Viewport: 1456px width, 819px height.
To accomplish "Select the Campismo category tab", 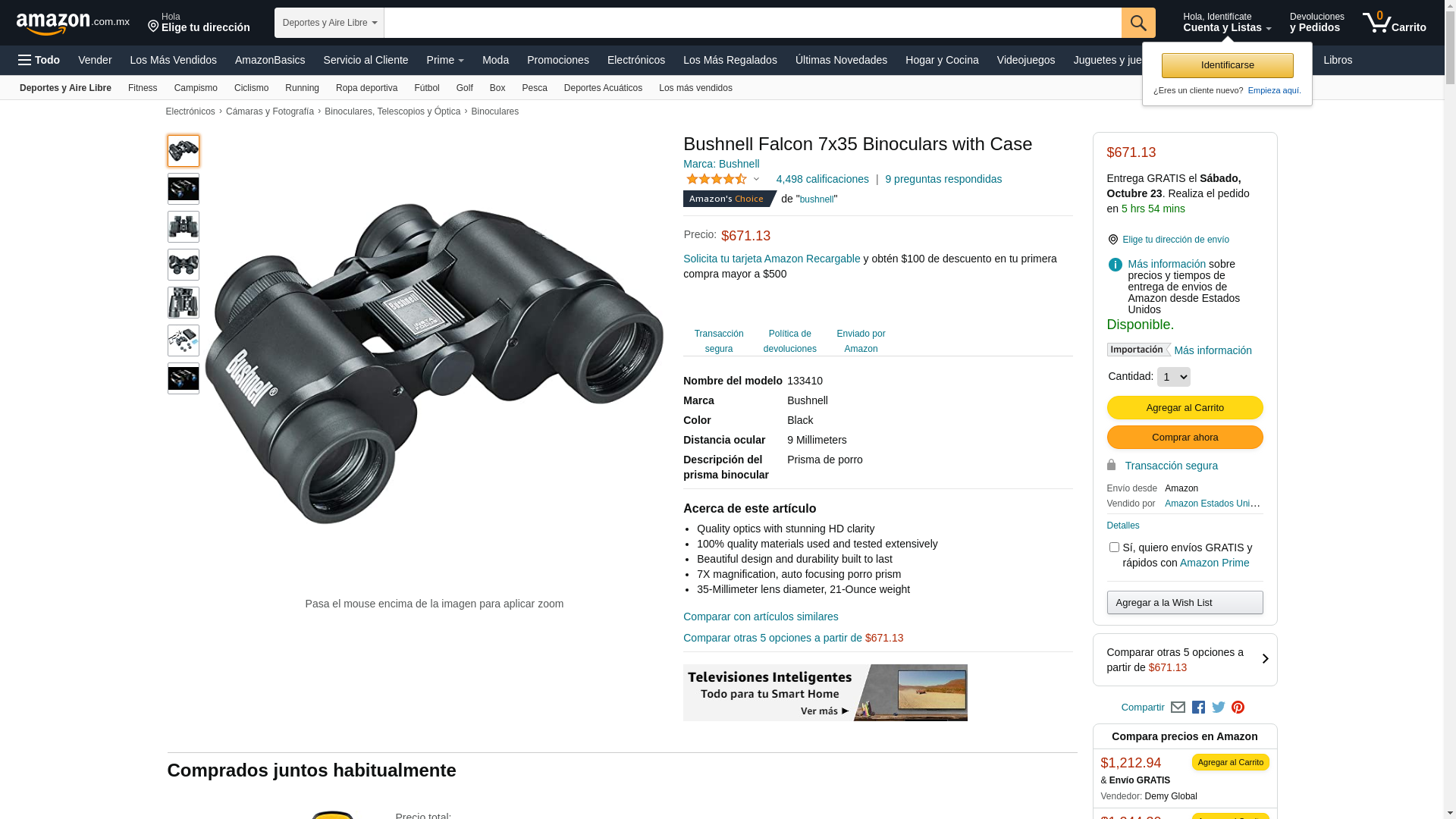I will pos(196,88).
